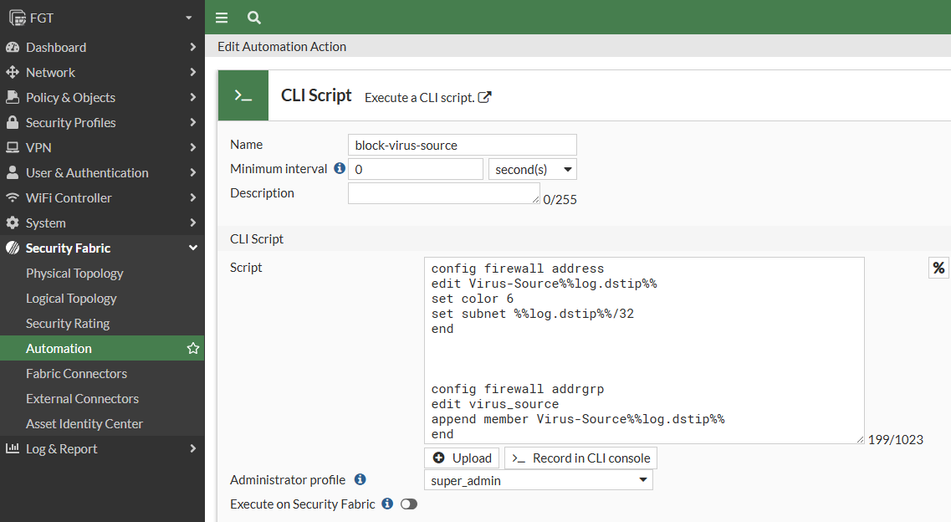Click the Execute on Security Fabric info icon
951x522 pixels.
click(387, 504)
